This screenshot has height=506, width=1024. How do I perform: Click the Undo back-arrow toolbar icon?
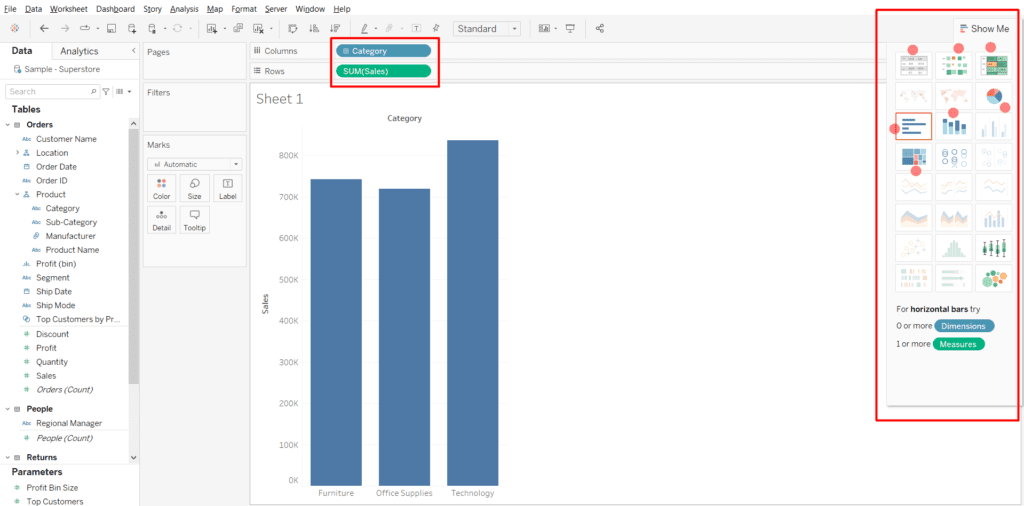(x=44, y=29)
